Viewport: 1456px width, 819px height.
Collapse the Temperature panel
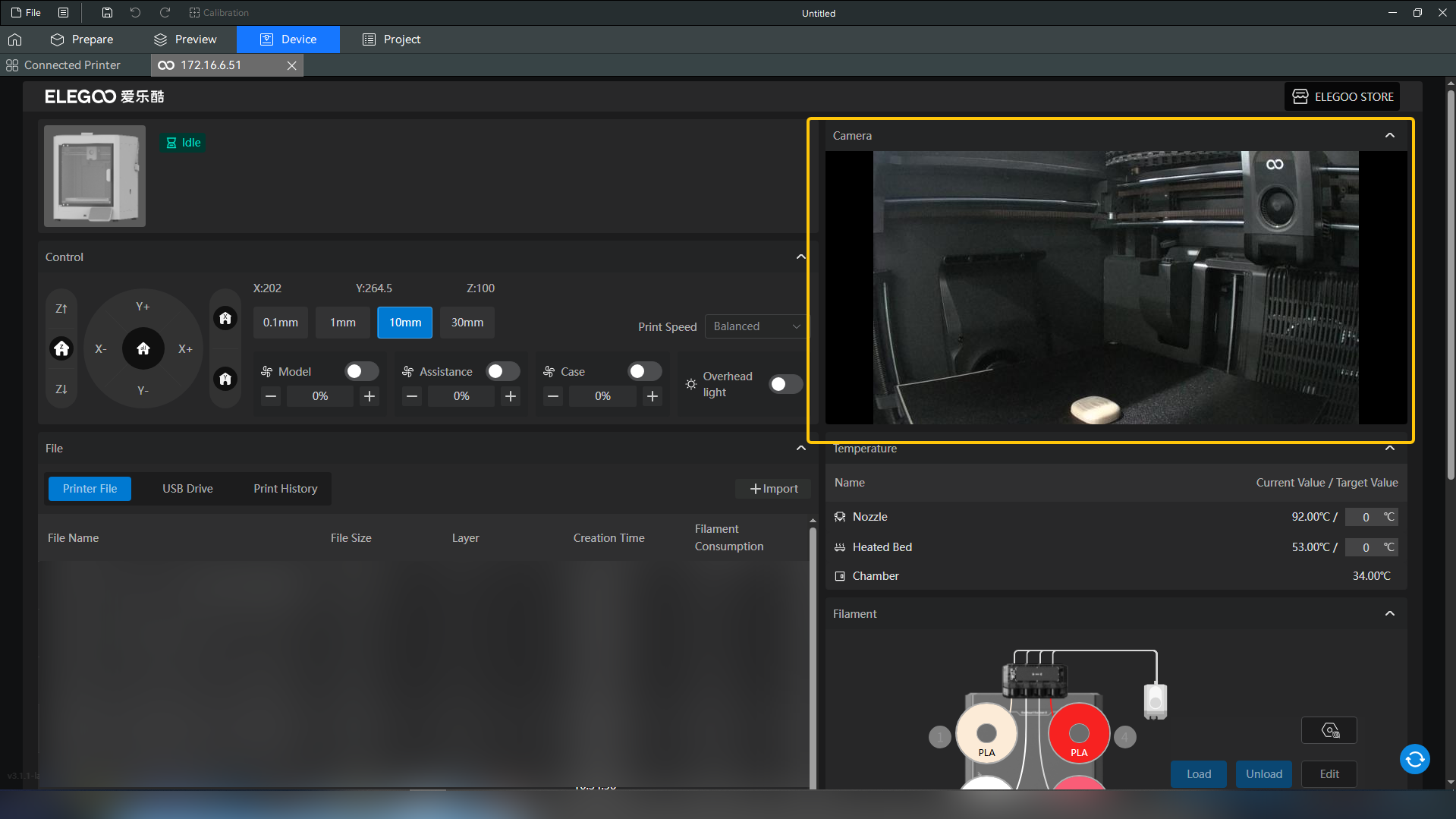(1389, 448)
